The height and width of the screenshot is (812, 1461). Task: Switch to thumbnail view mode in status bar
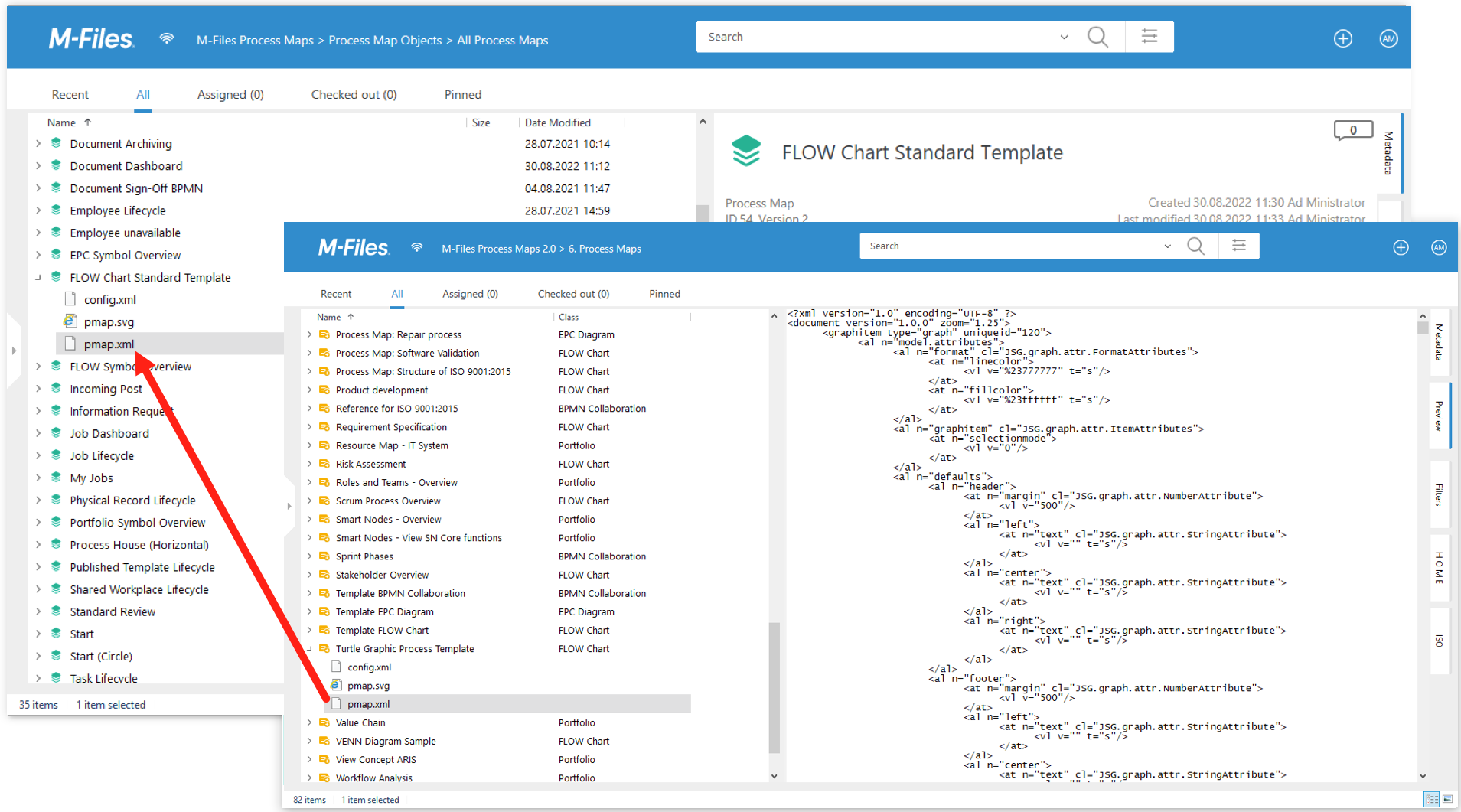1446,799
